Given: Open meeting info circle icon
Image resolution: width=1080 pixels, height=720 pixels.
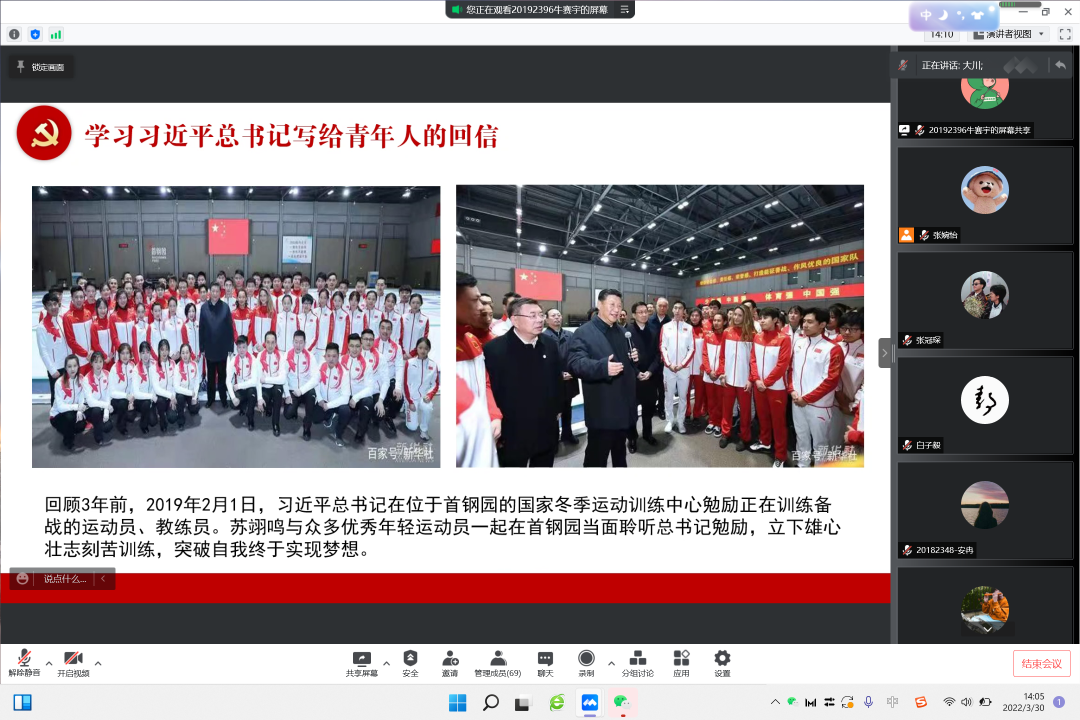Looking at the screenshot, I should 14,34.
